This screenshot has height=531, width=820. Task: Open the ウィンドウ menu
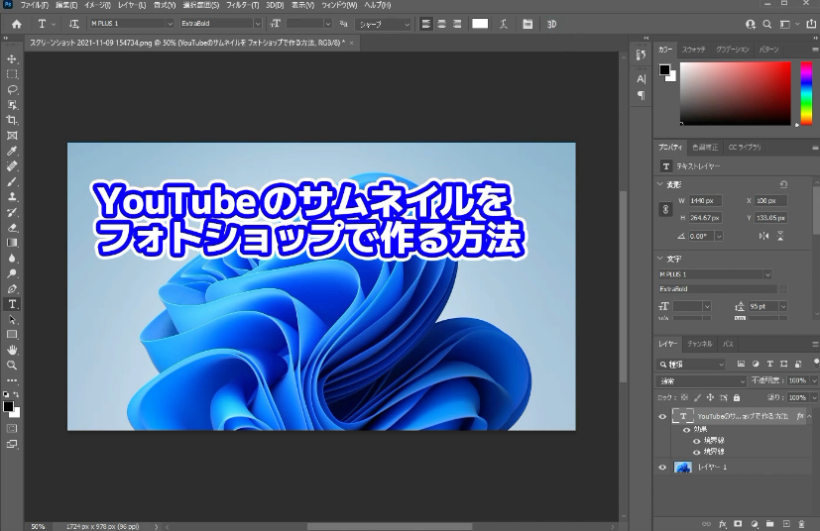(339, 5)
